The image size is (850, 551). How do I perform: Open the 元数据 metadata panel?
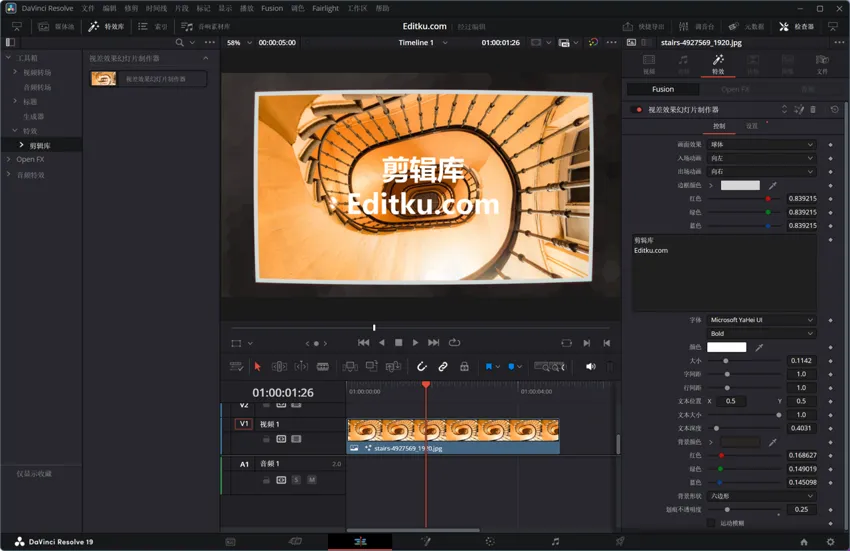(746, 26)
